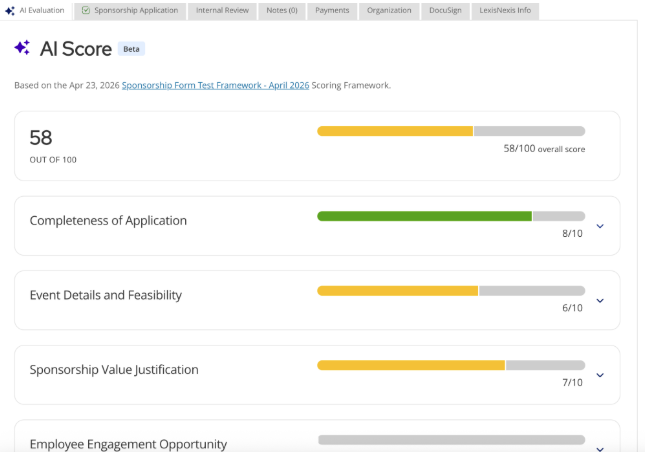Click the Sponsorship Value Justification progress bar

[x=451, y=365]
